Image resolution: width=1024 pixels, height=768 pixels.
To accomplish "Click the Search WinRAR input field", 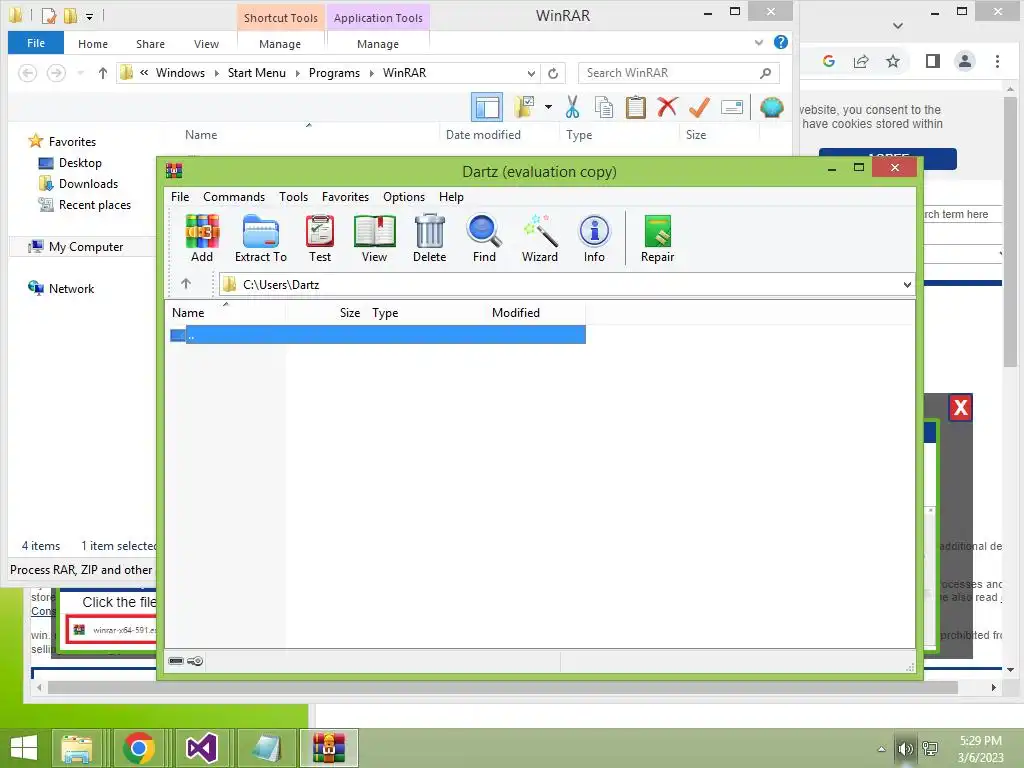I will pyautogui.click(x=679, y=73).
